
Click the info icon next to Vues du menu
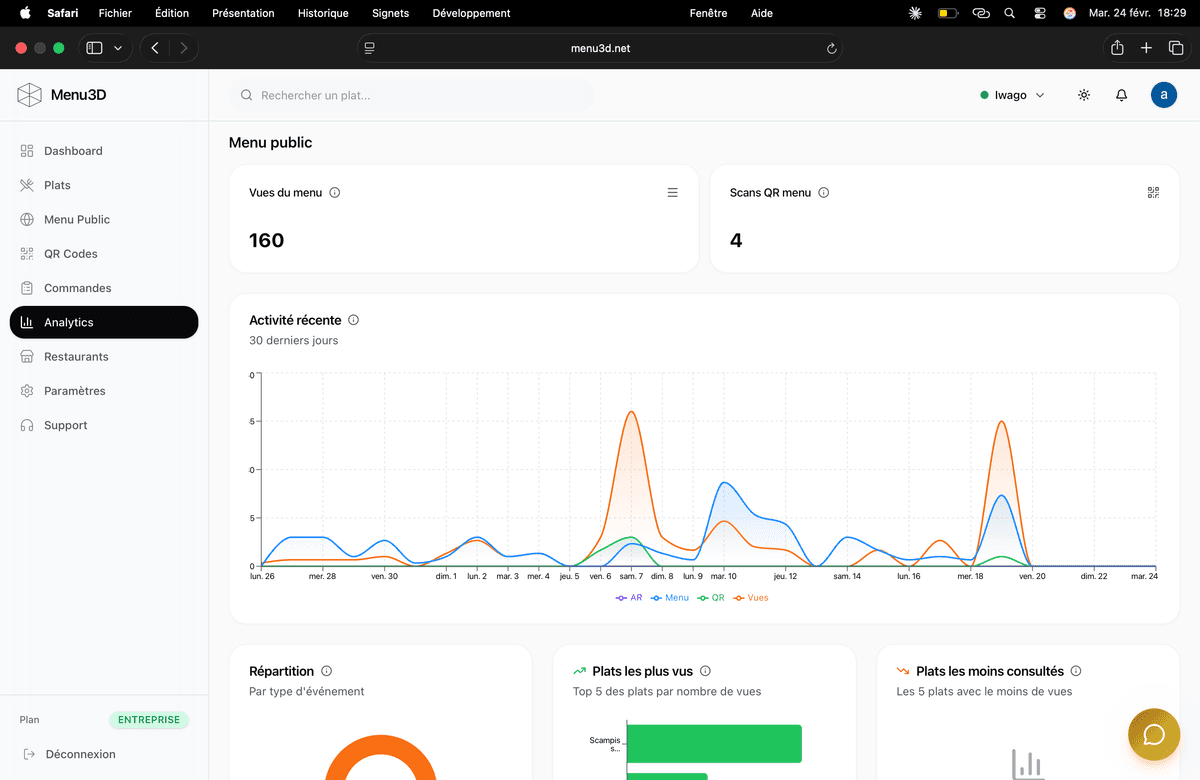coord(335,193)
